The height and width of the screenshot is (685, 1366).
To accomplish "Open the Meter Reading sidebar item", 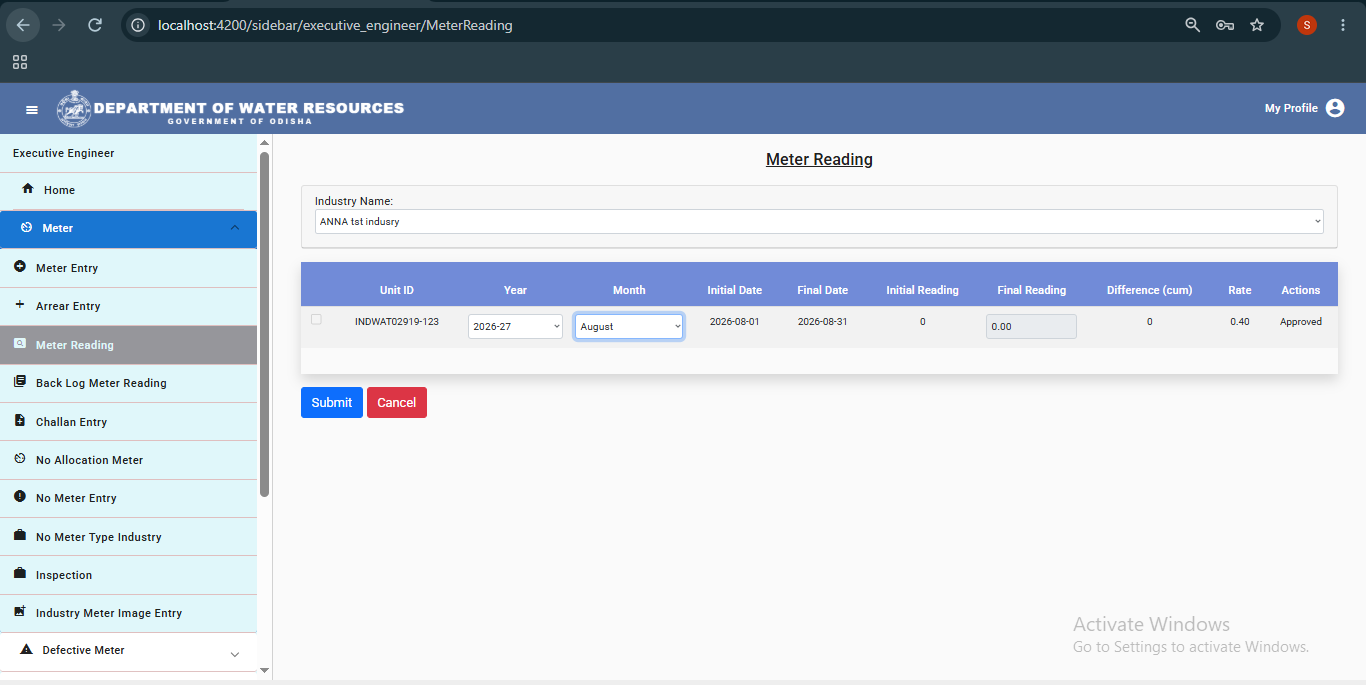I will point(128,345).
